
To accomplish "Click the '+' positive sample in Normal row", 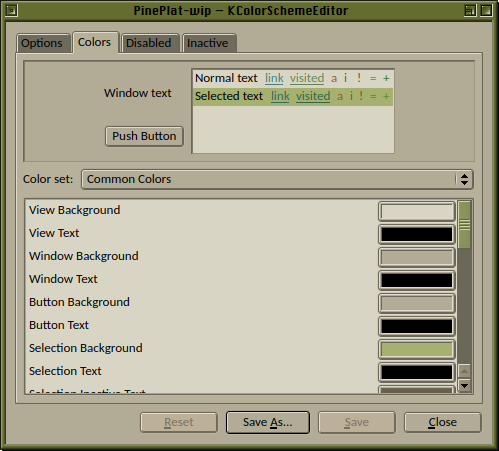I will point(386,79).
